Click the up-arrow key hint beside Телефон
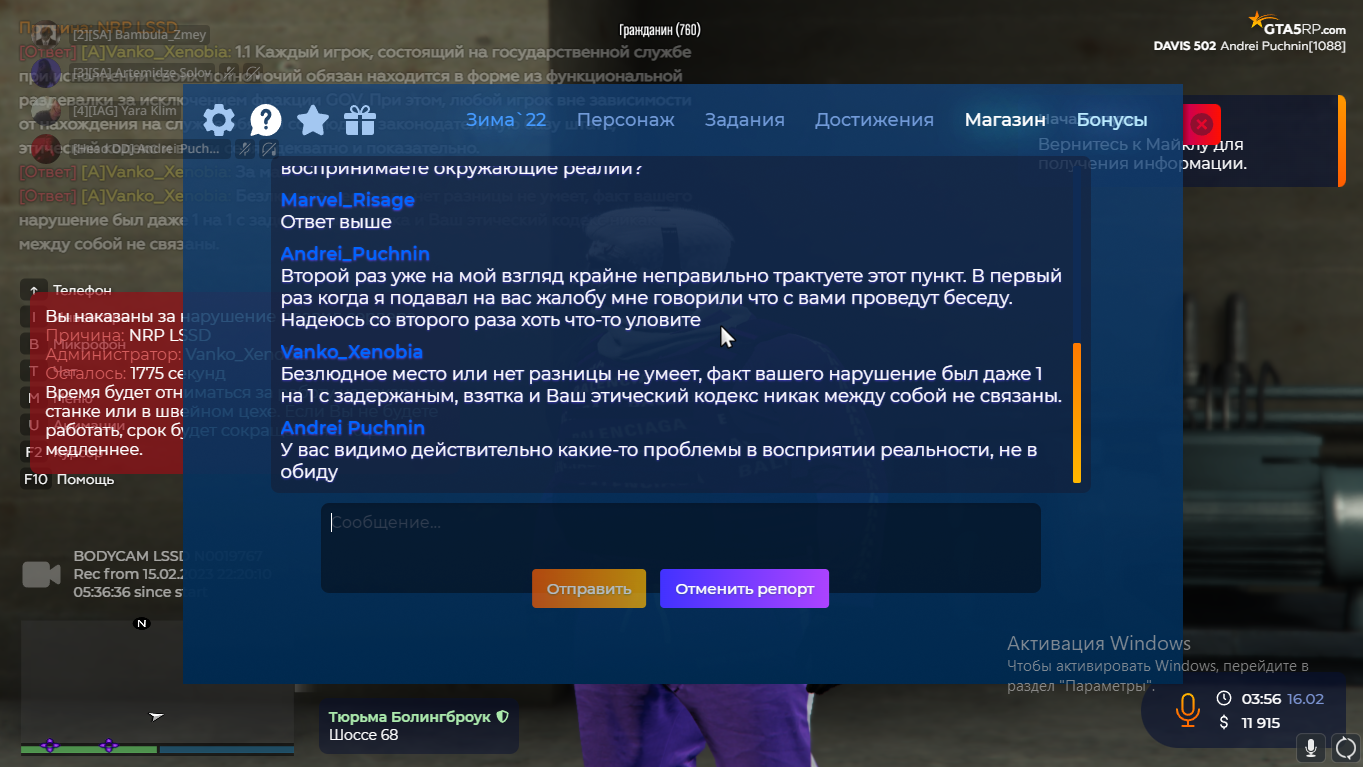 coord(34,290)
